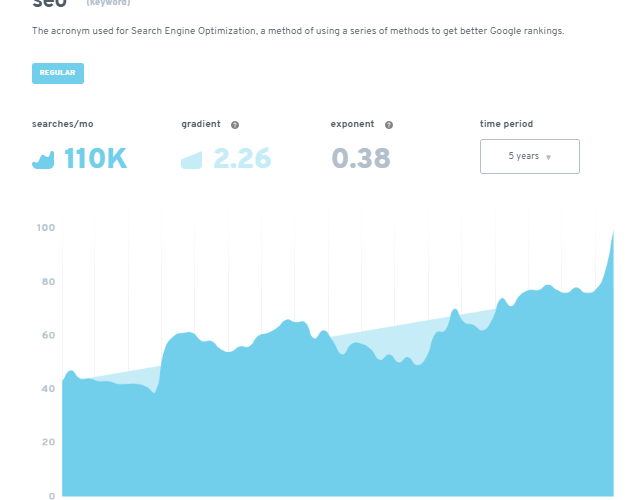Select the 0.38 exponent value
The image size is (644, 500).
(x=361, y=158)
